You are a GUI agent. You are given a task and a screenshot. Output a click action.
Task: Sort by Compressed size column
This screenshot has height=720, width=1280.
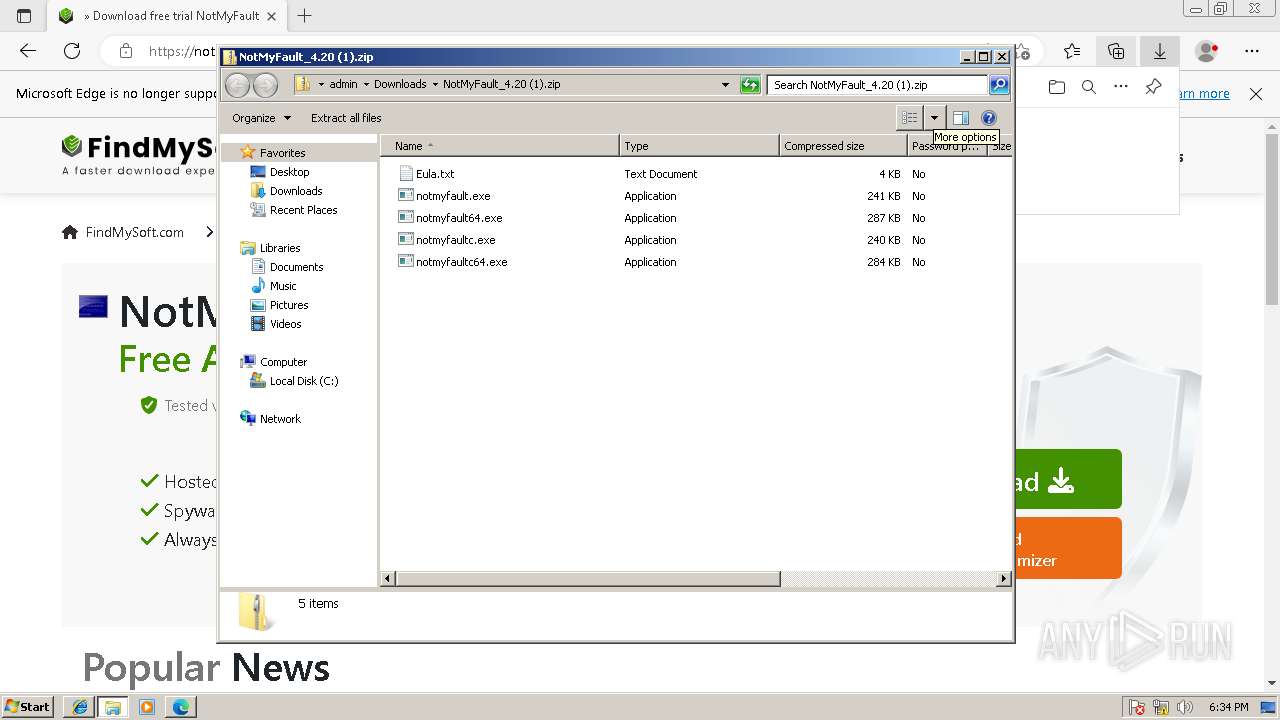coord(843,146)
